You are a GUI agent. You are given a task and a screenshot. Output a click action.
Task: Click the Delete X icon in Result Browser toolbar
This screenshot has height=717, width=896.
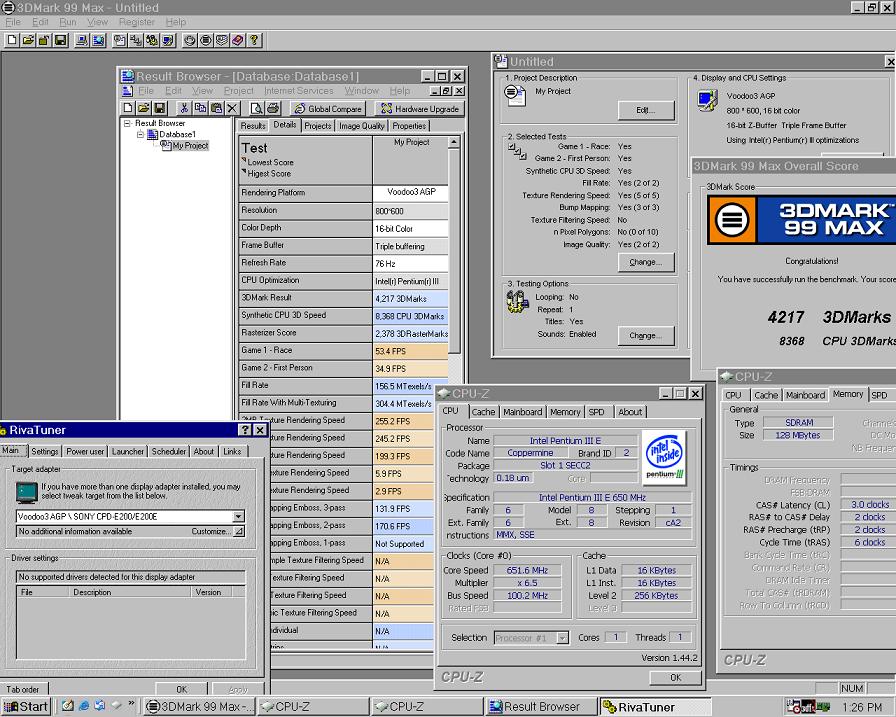[x=231, y=108]
